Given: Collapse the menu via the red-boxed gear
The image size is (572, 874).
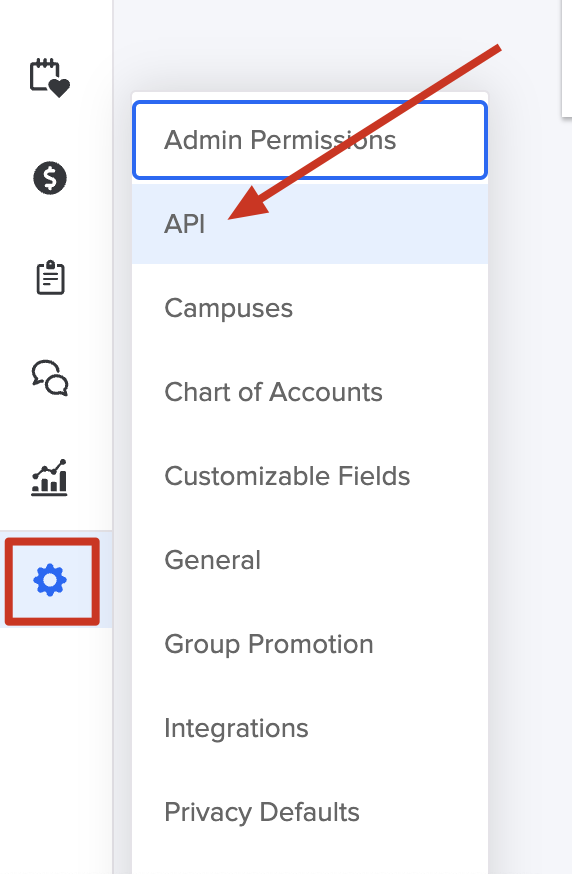Looking at the screenshot, I should point(52,581).
